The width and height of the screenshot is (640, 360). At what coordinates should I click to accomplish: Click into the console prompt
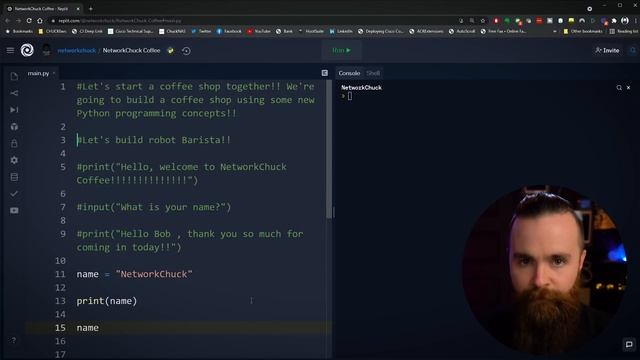[349, 96]
